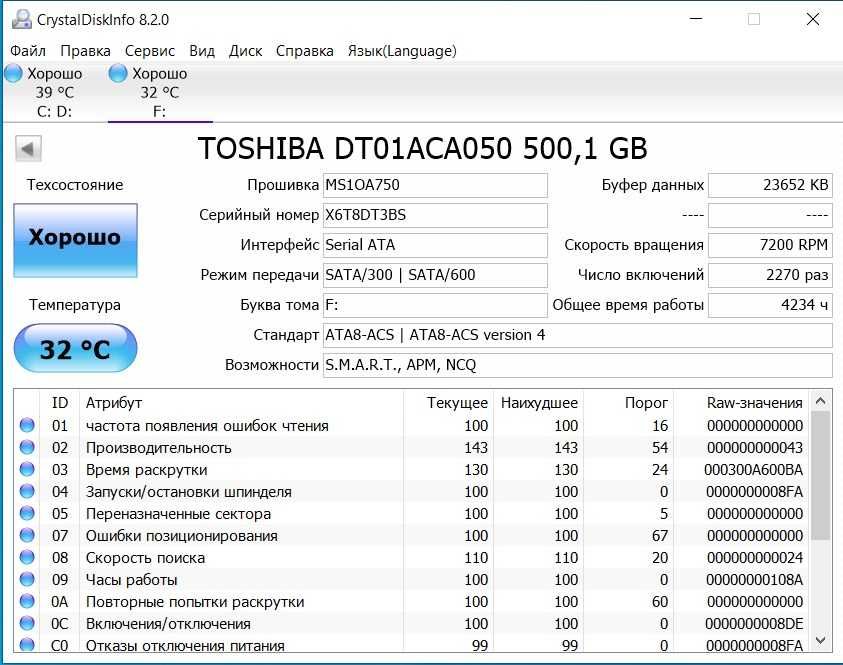843x665 pixels.
Task: Click the scrollbar up arrow in SMART list
Action: (820, 401)
